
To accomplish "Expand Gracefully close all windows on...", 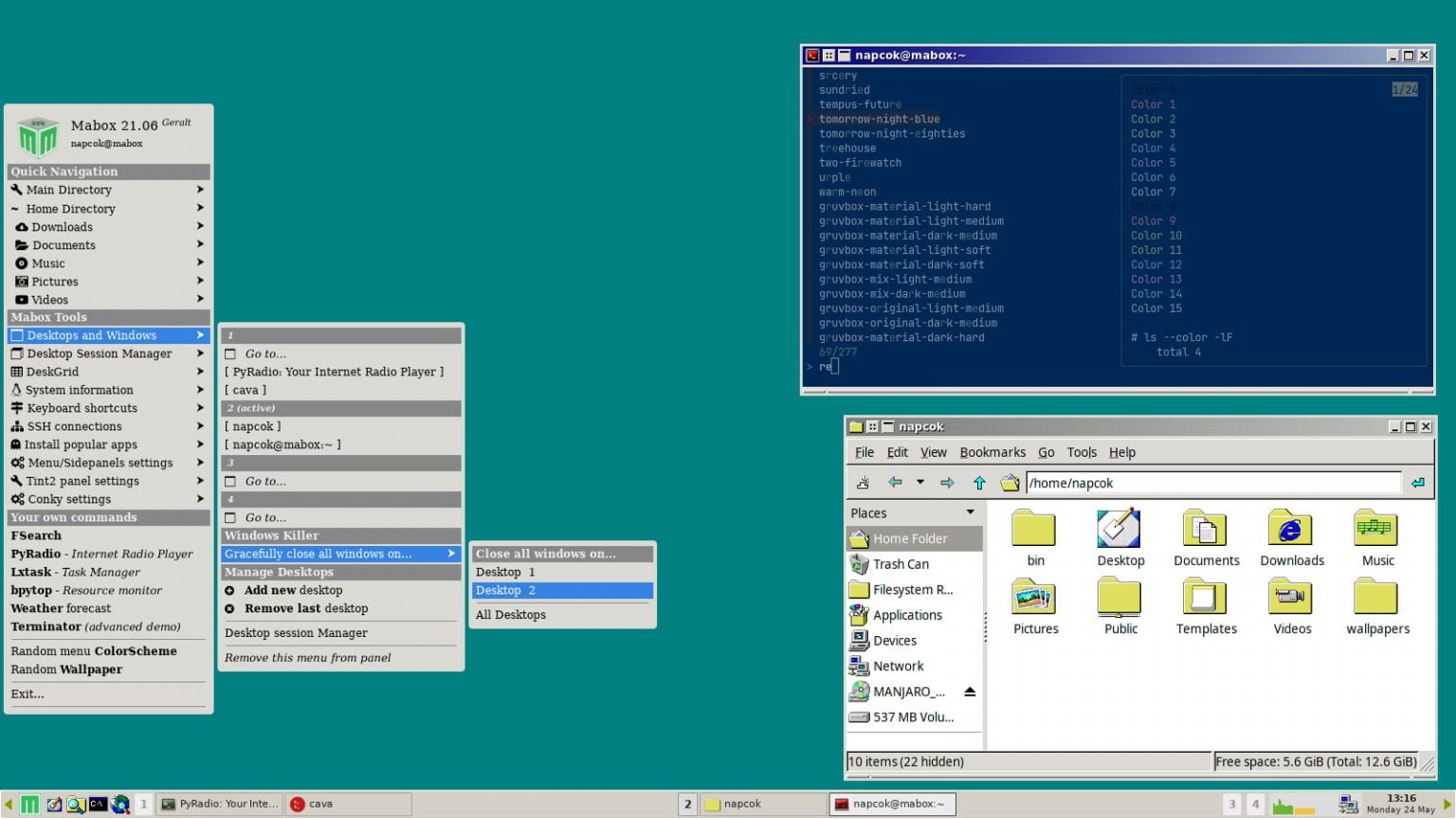I will coord(328,553).
